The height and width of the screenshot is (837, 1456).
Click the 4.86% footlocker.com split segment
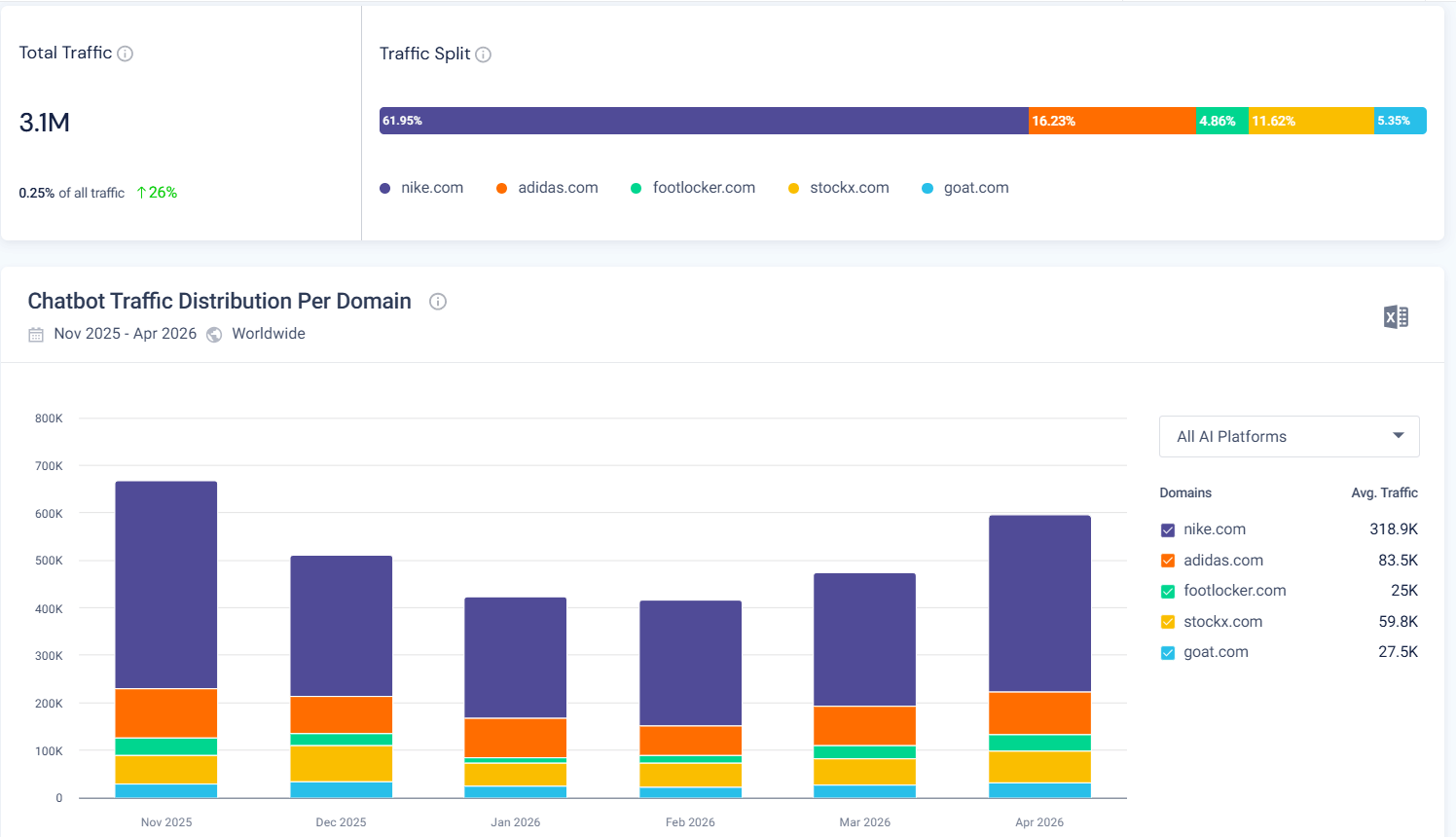point(1222,121)
